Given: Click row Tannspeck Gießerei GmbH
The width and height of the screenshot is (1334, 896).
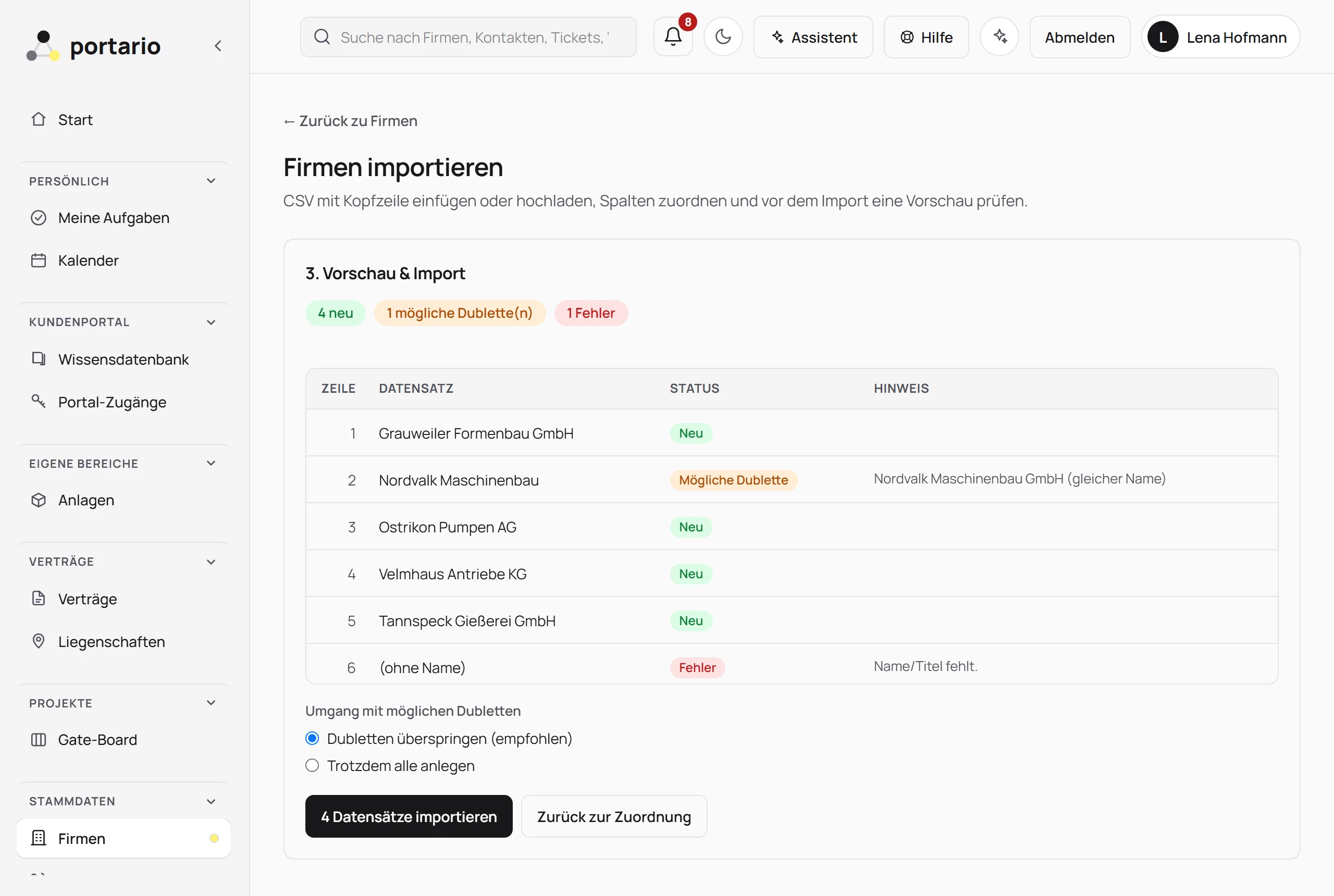Looking at the screenshot, I should [x=792, y=620].
